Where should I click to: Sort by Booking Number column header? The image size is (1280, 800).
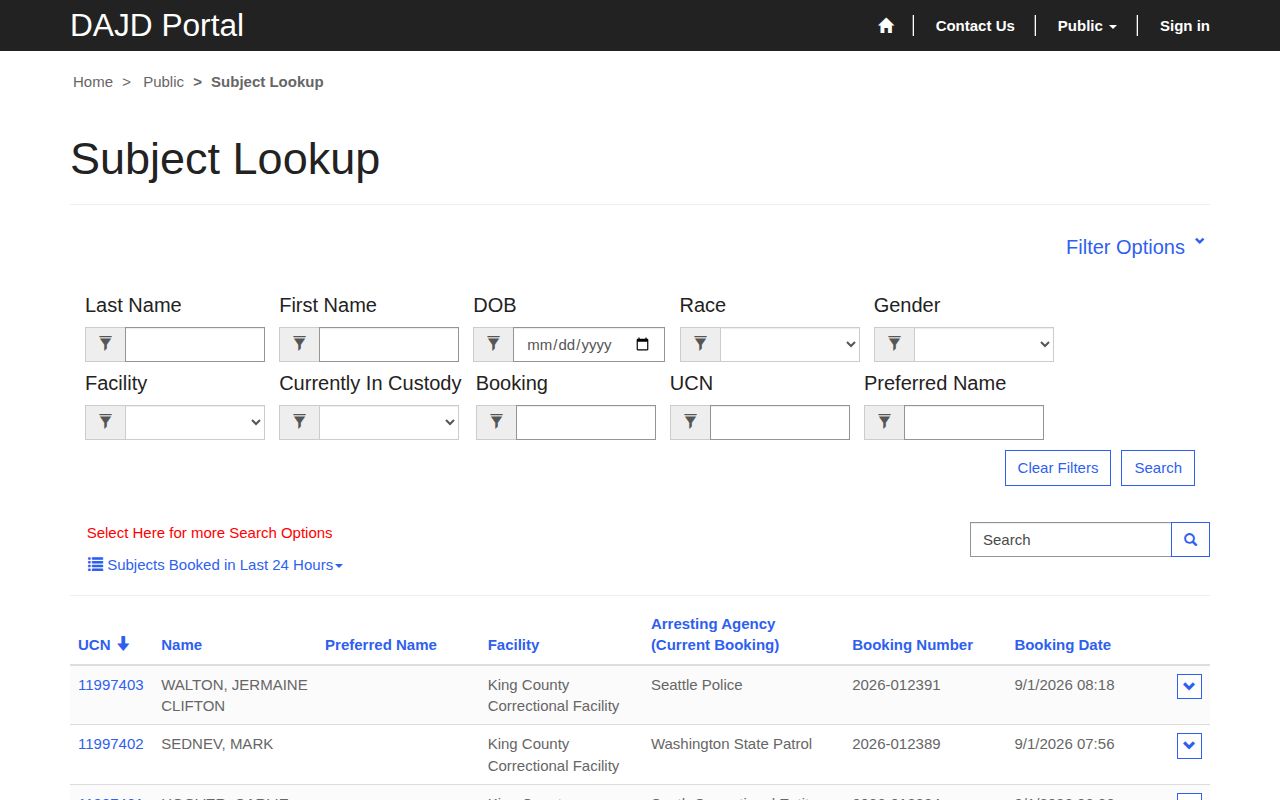click(x=913, y=645)
